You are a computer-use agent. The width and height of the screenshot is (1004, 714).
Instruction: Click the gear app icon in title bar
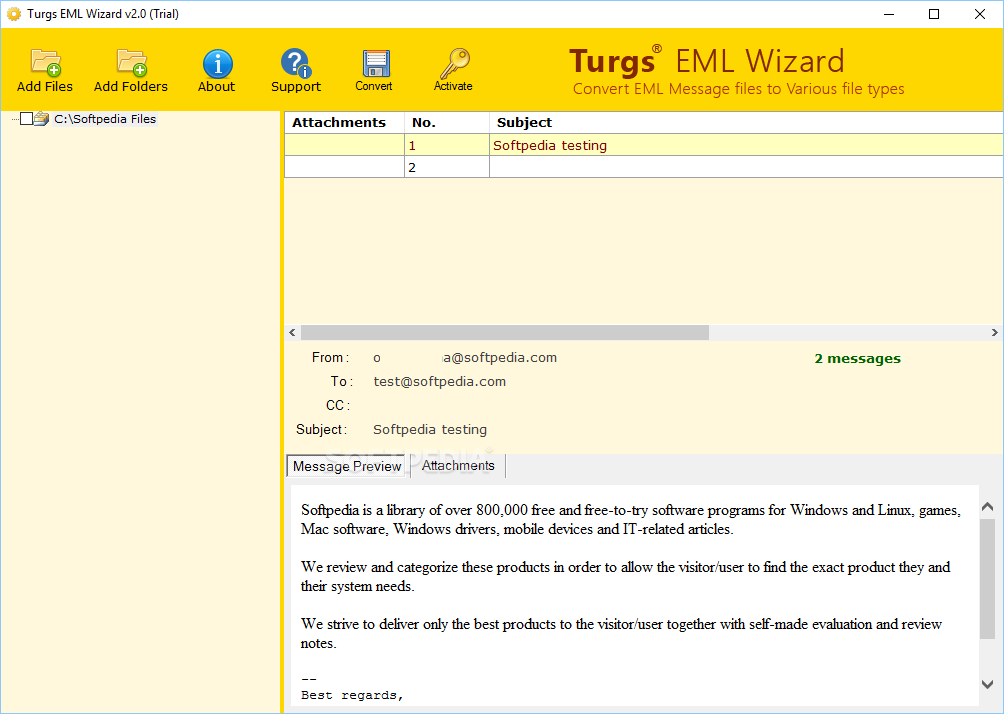13,13
